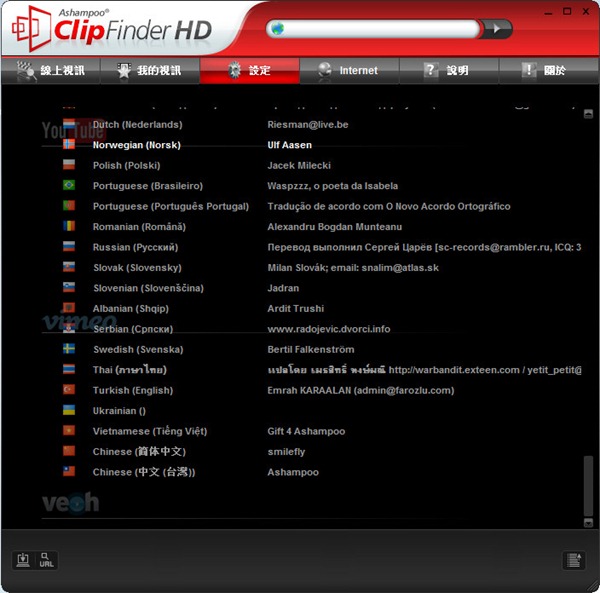
Task: Click the download clip icon at bottom left
Action: (23, 560)
